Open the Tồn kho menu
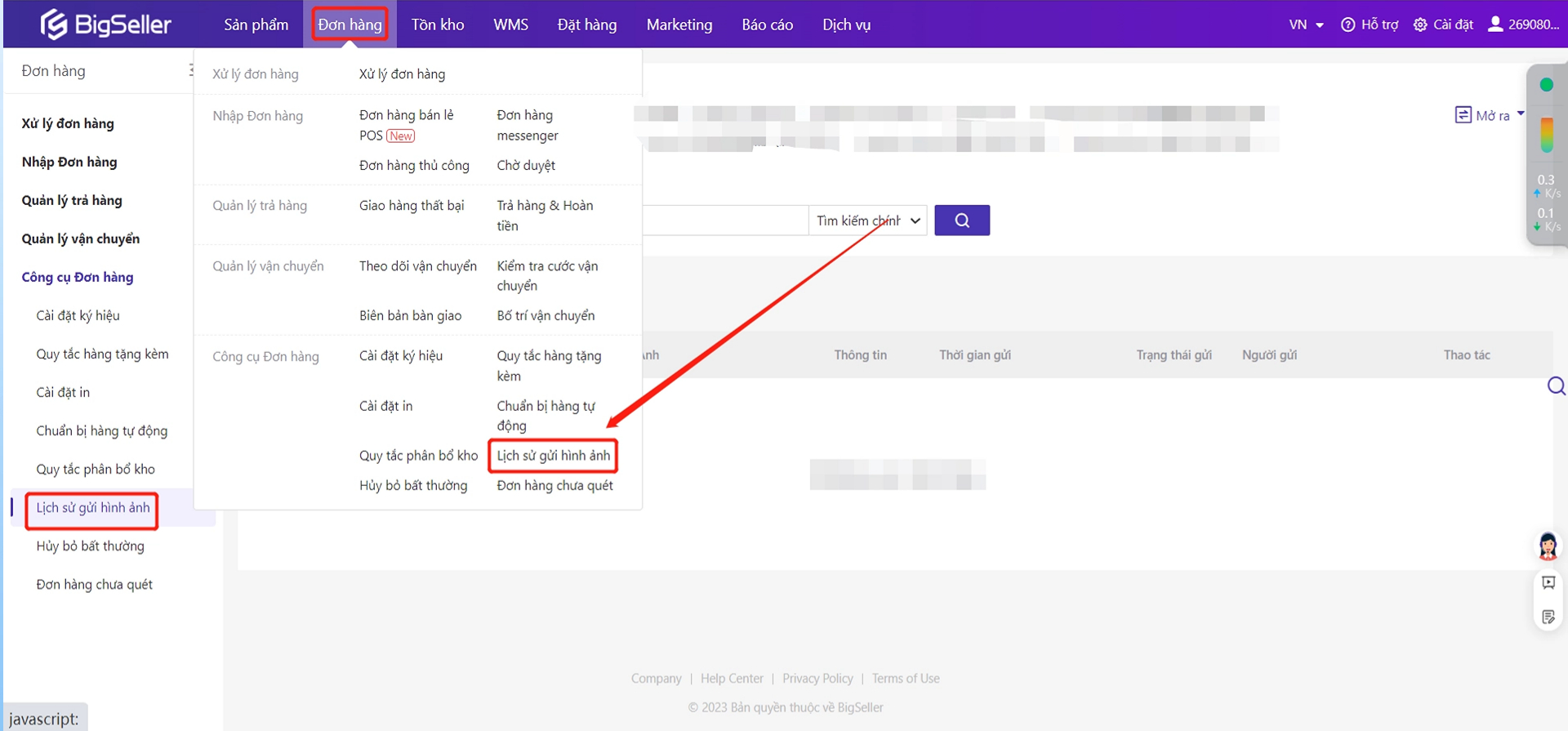1568x731 pixels. point(437,25)
